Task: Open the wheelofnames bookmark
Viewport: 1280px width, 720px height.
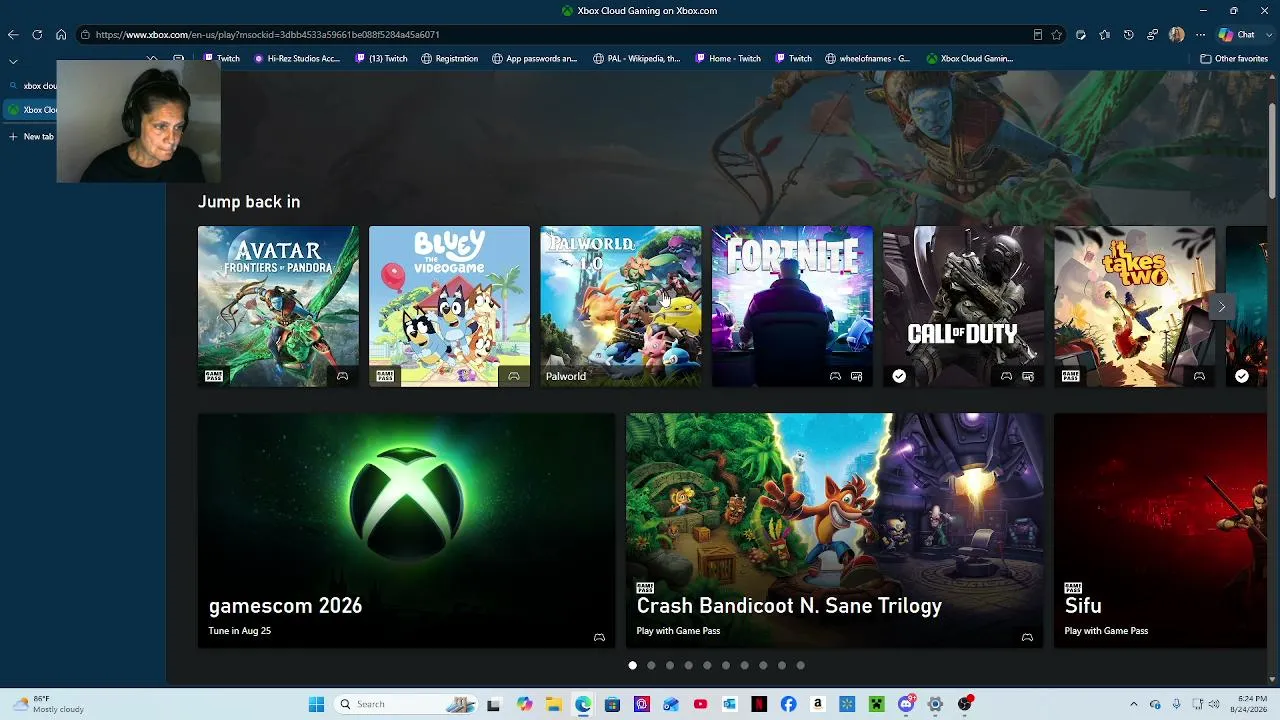Action: tap(868, 58)
